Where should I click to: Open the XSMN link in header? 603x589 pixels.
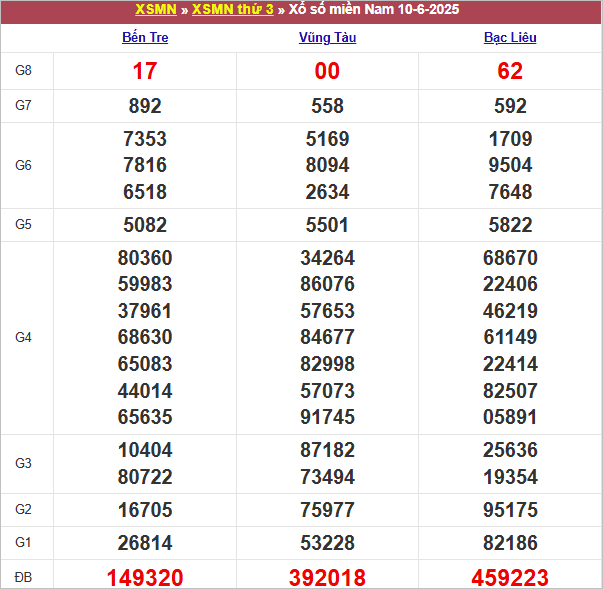point(156,9)
